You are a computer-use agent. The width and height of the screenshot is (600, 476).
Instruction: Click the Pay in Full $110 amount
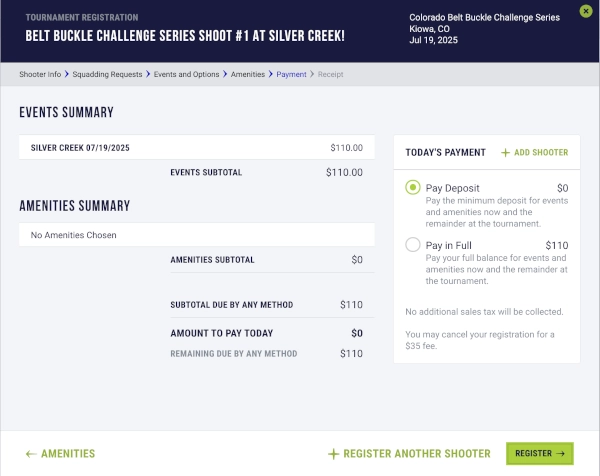556,245
